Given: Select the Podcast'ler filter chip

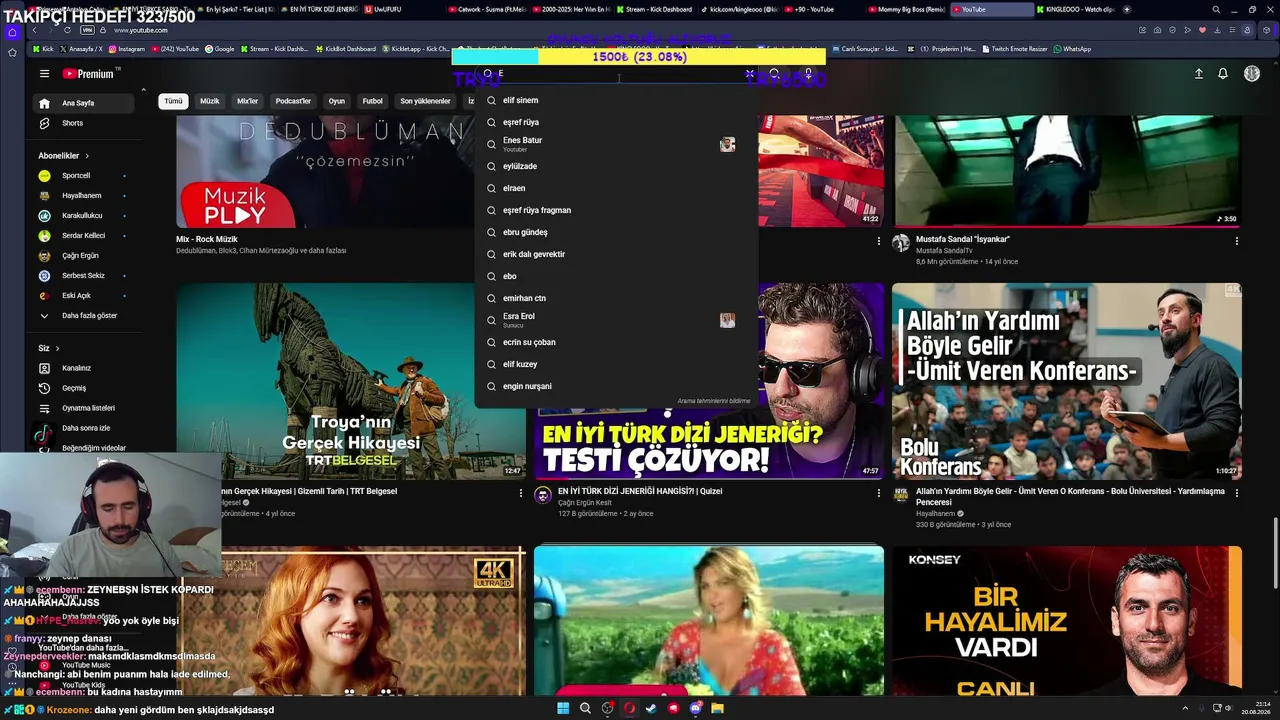Looking at the screenshot, I should pos(293,101).
